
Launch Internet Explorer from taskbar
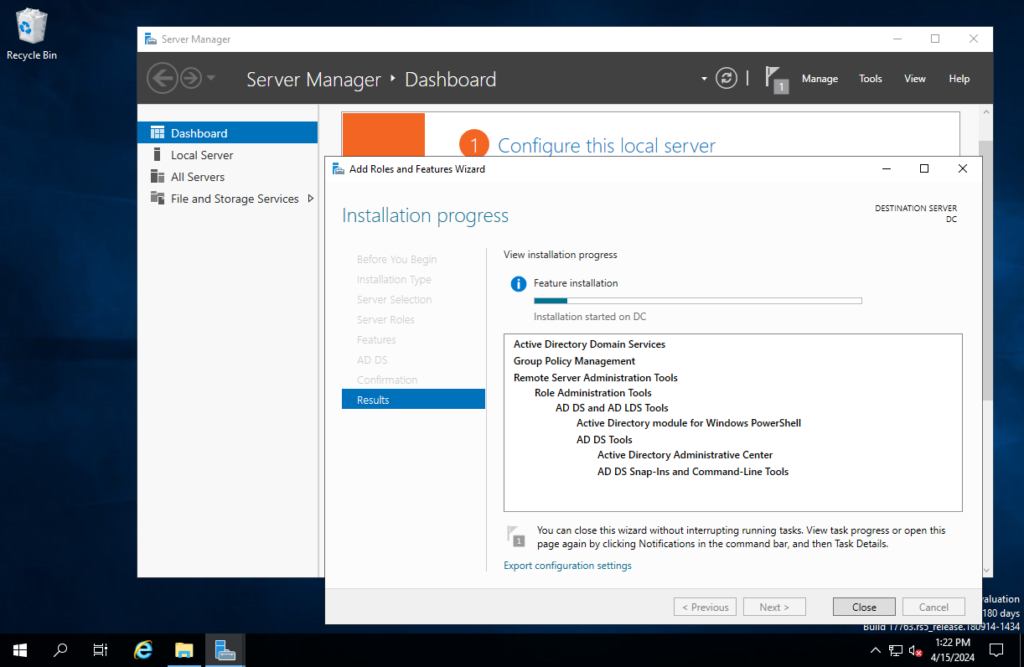pos(143,650)
